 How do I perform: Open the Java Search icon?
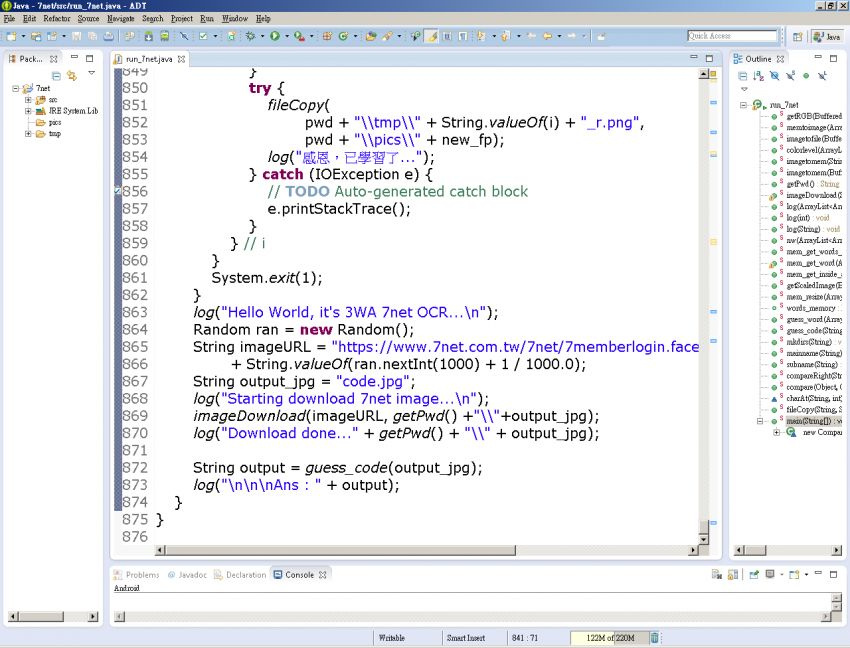[415, 36]
